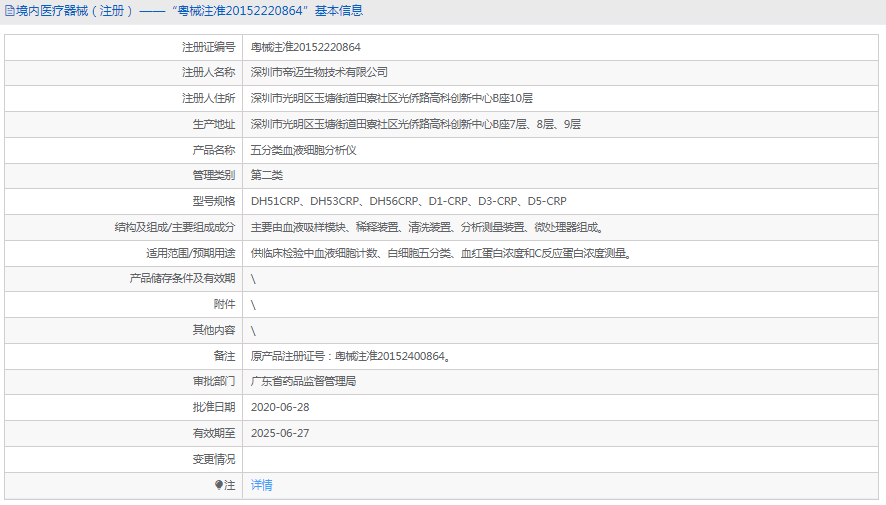
Task: Select product name 五分类血液细胞分析仪
Action: coord(303,150)
